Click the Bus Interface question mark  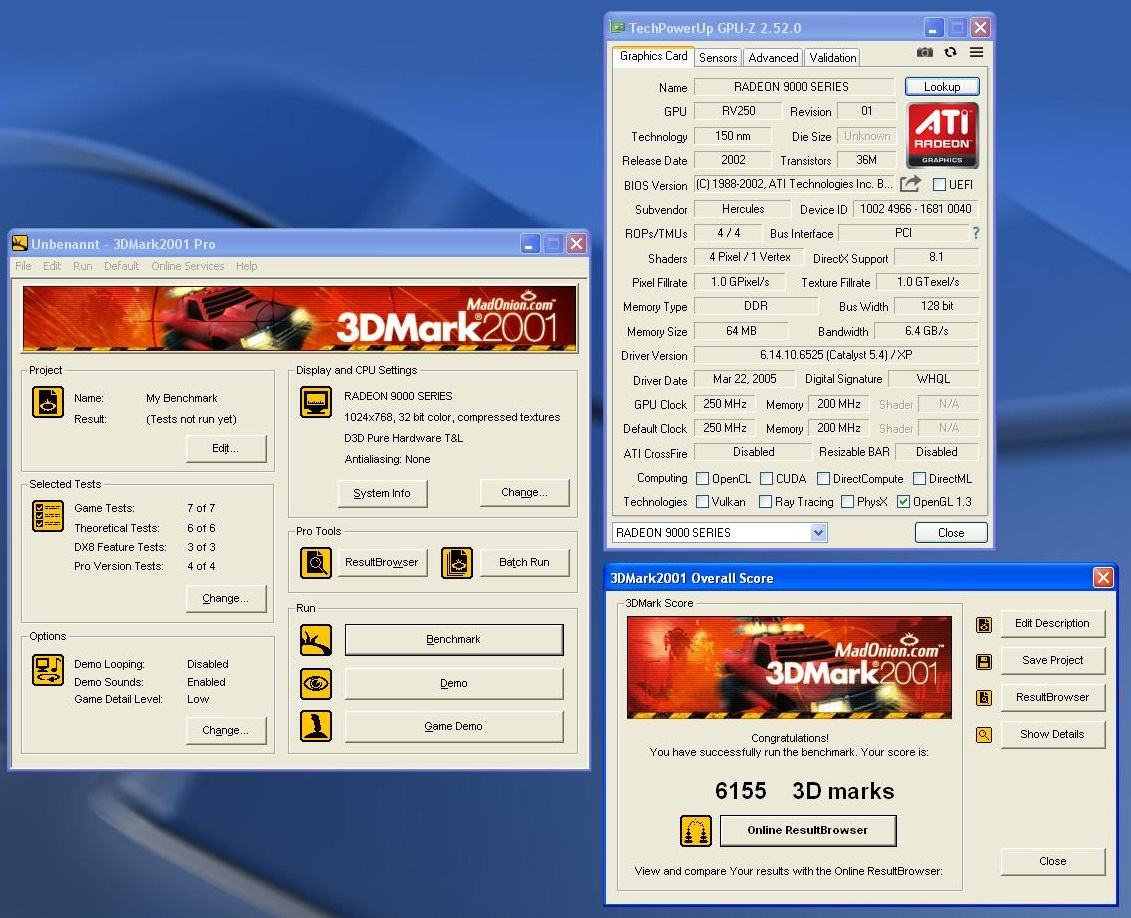(976, 233)
